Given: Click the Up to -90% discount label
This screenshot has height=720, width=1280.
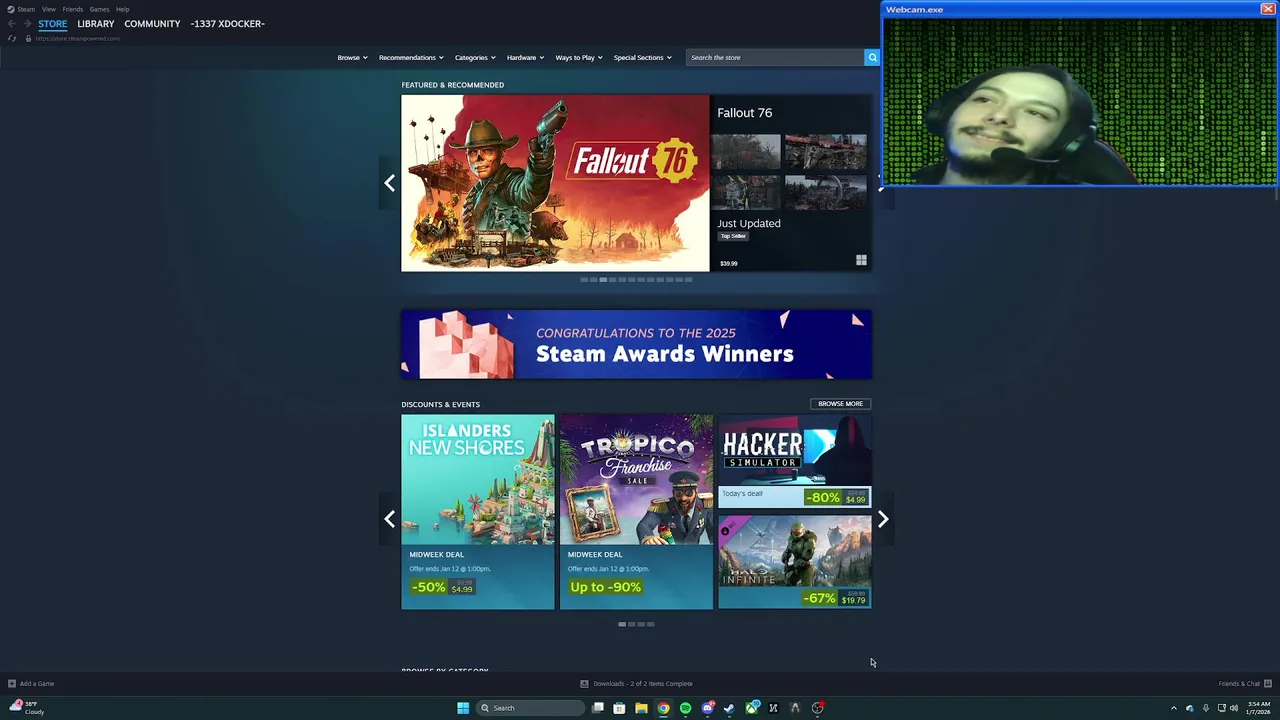Looking at the screenshot, I should [605, 587].
